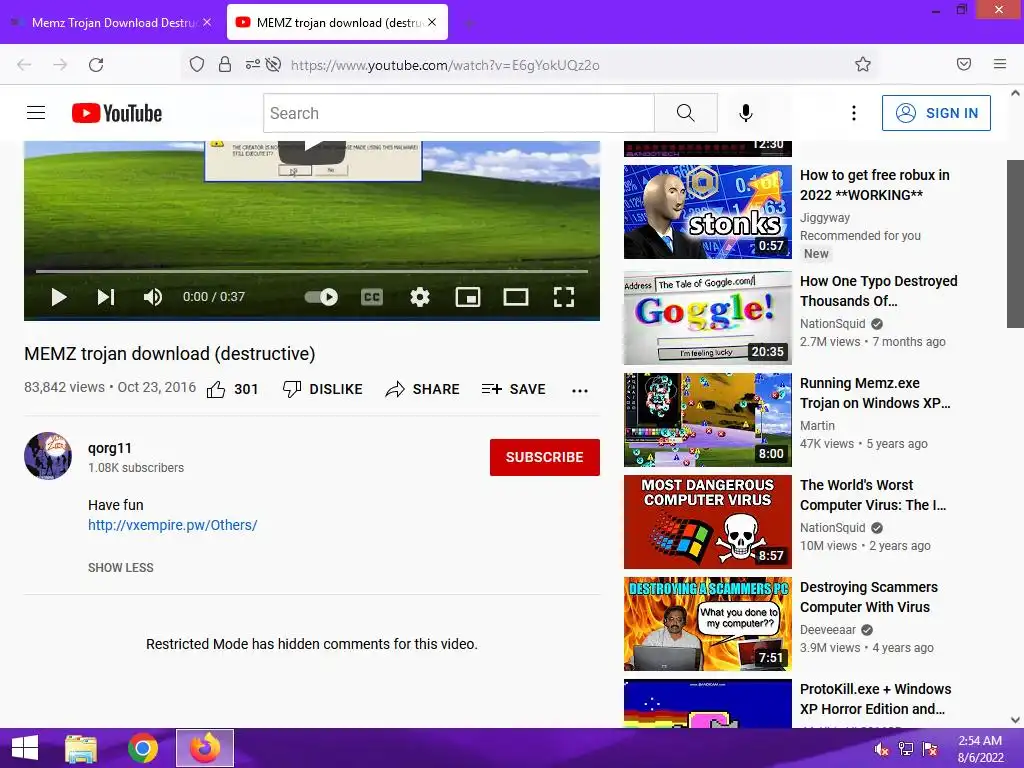Launch Google Chrome from taskbar
Screen dimensions: 1024x768
click(142, 748)
